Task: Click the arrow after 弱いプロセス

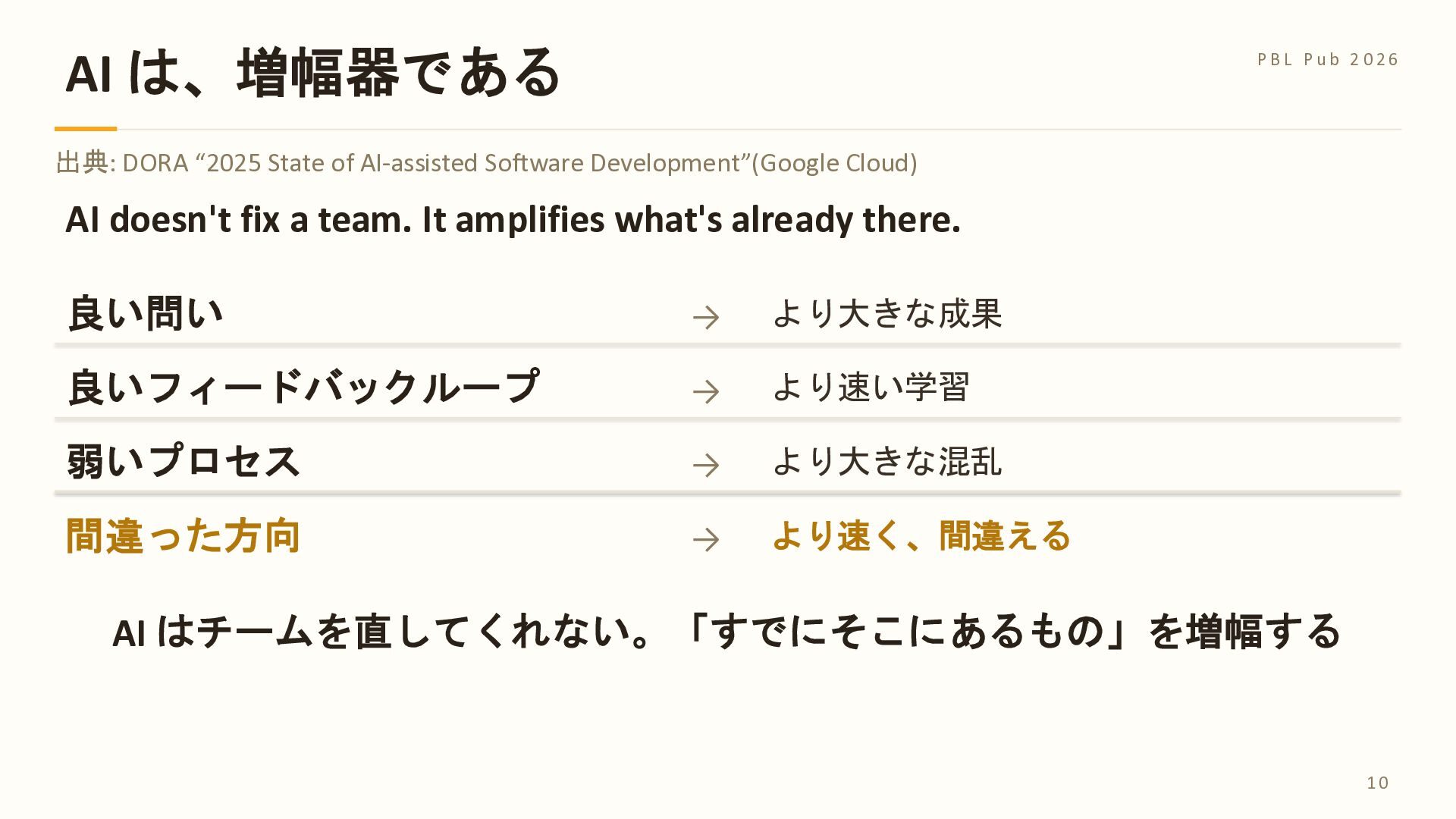Action: 706,465
